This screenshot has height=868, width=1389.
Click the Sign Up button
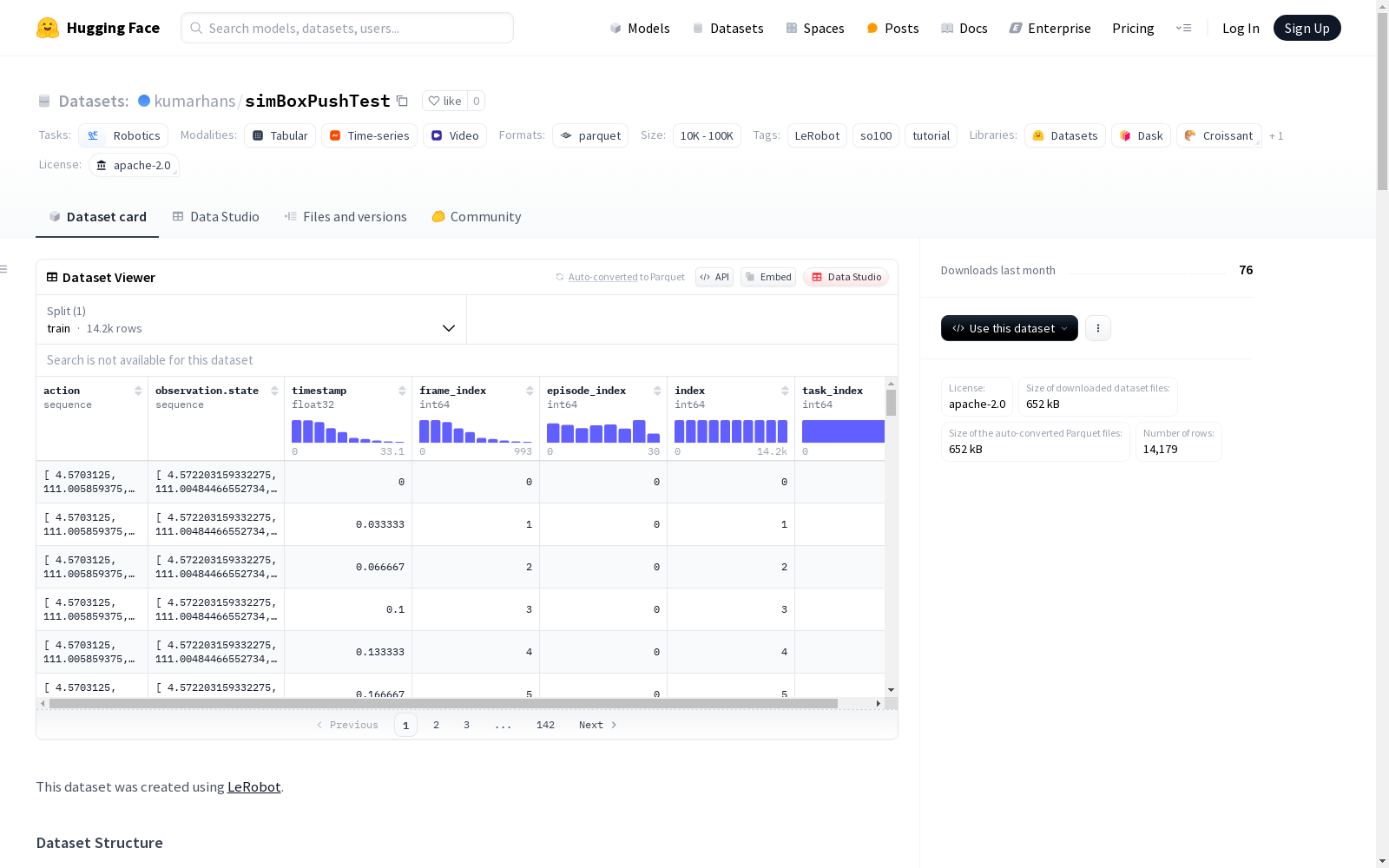click(x=1307, y=28)
